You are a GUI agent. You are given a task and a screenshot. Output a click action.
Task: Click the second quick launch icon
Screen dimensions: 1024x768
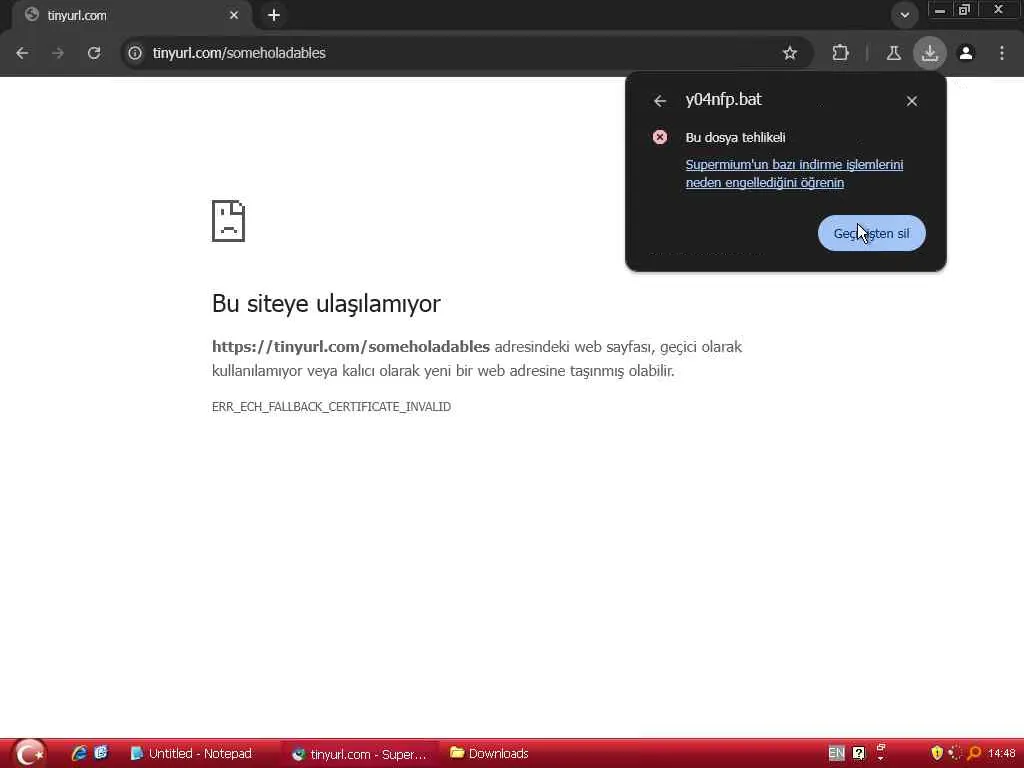(x=101, y=753)
